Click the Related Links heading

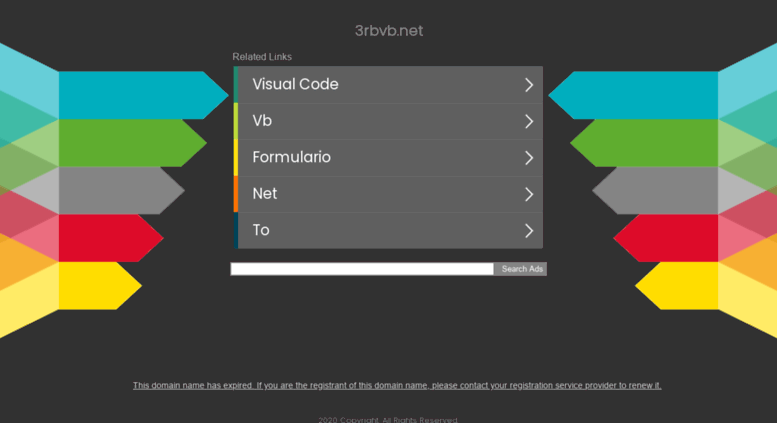[262, 57]
